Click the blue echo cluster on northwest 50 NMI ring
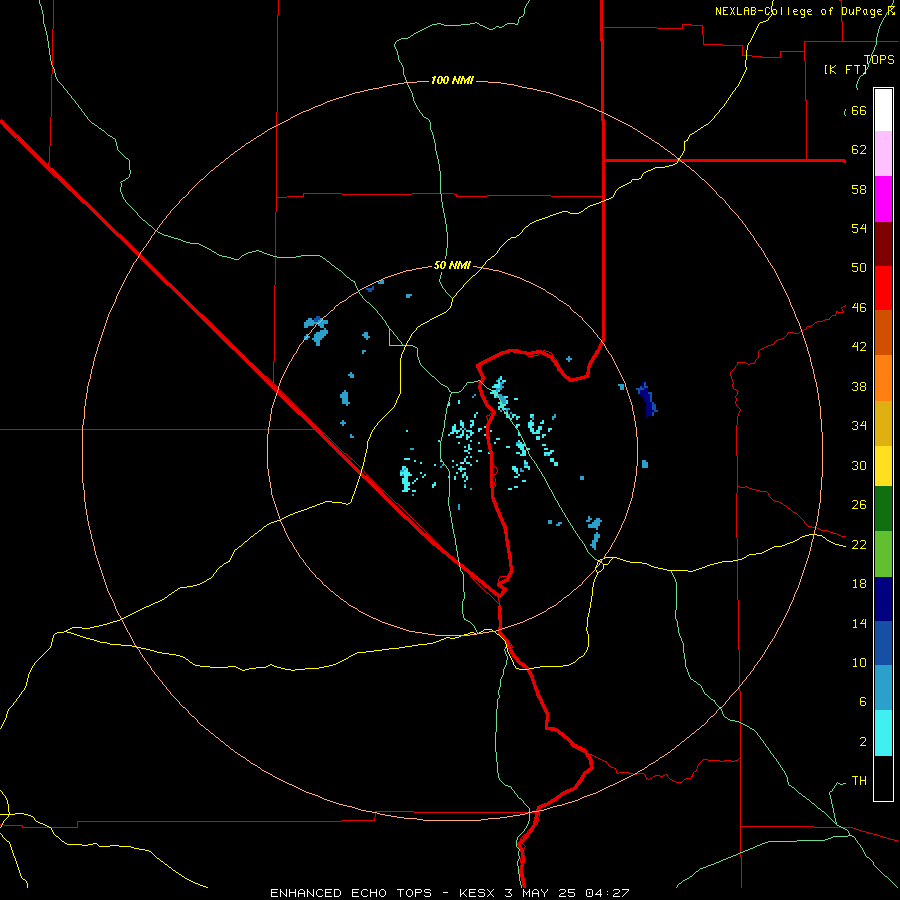The width and height of the screenshot is (900, 900). click(x=316, y=330)
